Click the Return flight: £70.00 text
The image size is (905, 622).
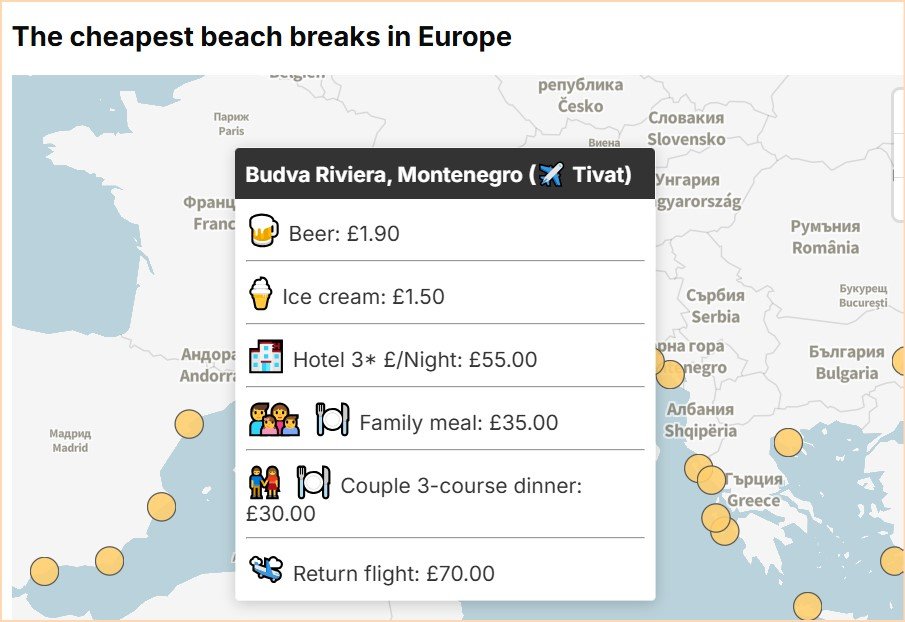pyautogui.click(x=393, y=574)
